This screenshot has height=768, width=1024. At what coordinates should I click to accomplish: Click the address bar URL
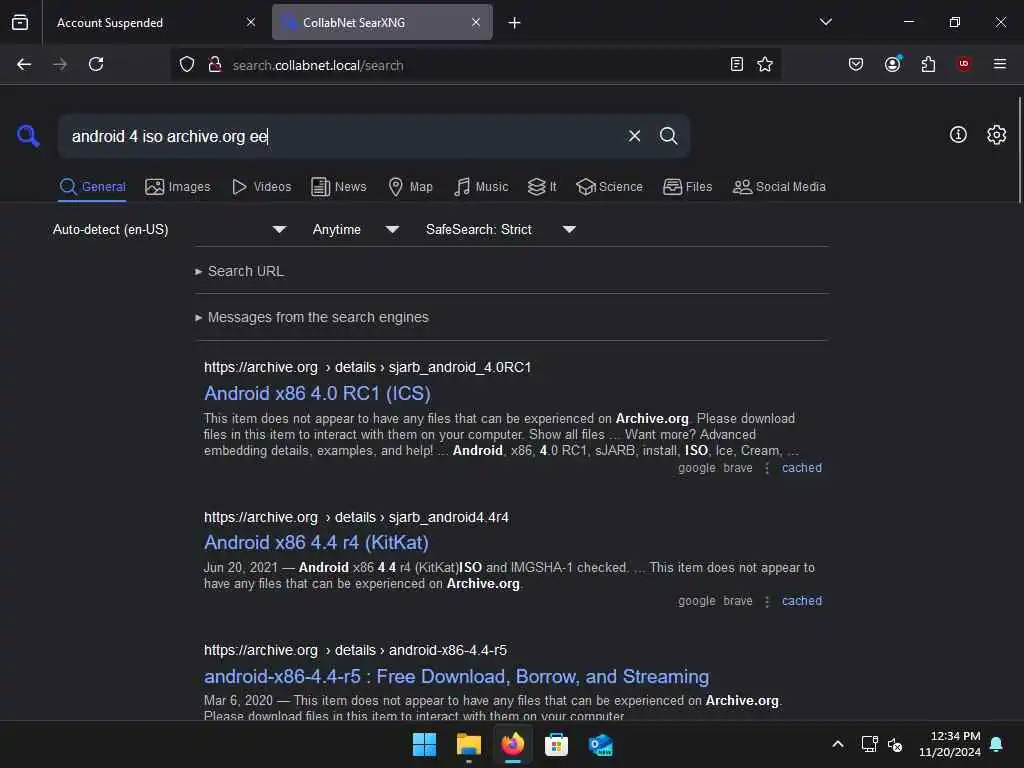(x=318, y=65)
